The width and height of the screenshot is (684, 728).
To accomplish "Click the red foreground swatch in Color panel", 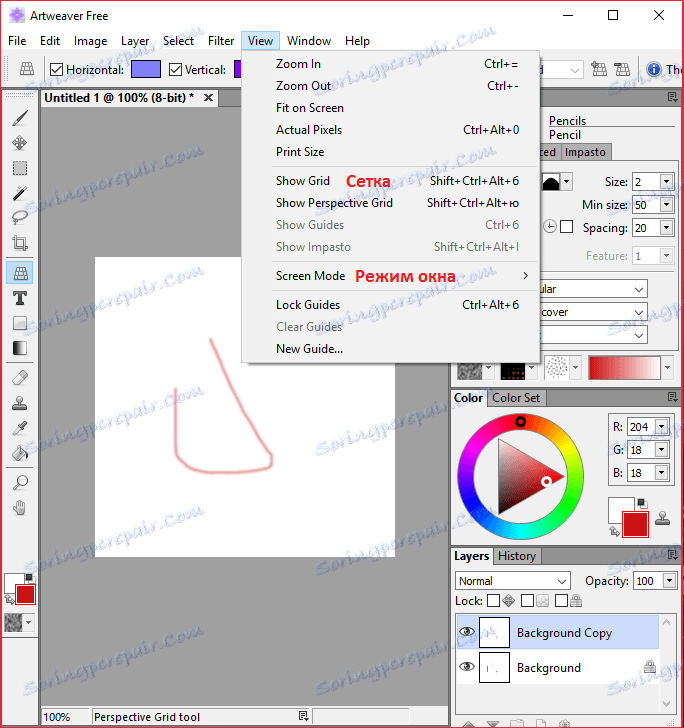I will coord(635,525).
